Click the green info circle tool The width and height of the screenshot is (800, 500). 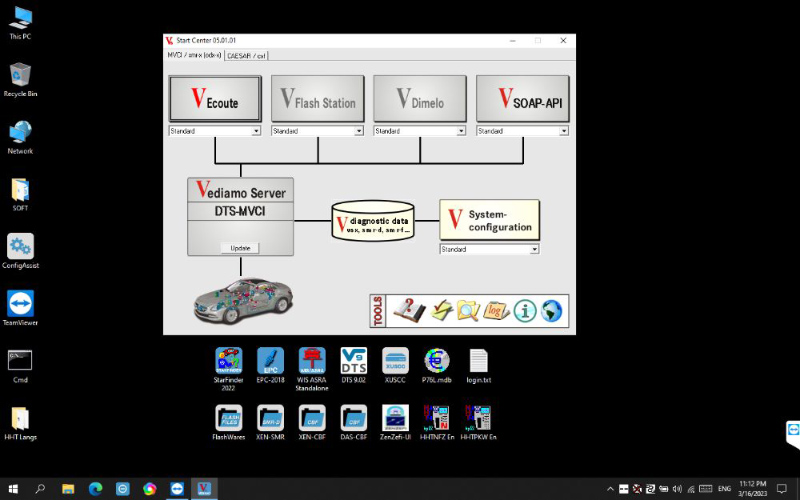525,311
